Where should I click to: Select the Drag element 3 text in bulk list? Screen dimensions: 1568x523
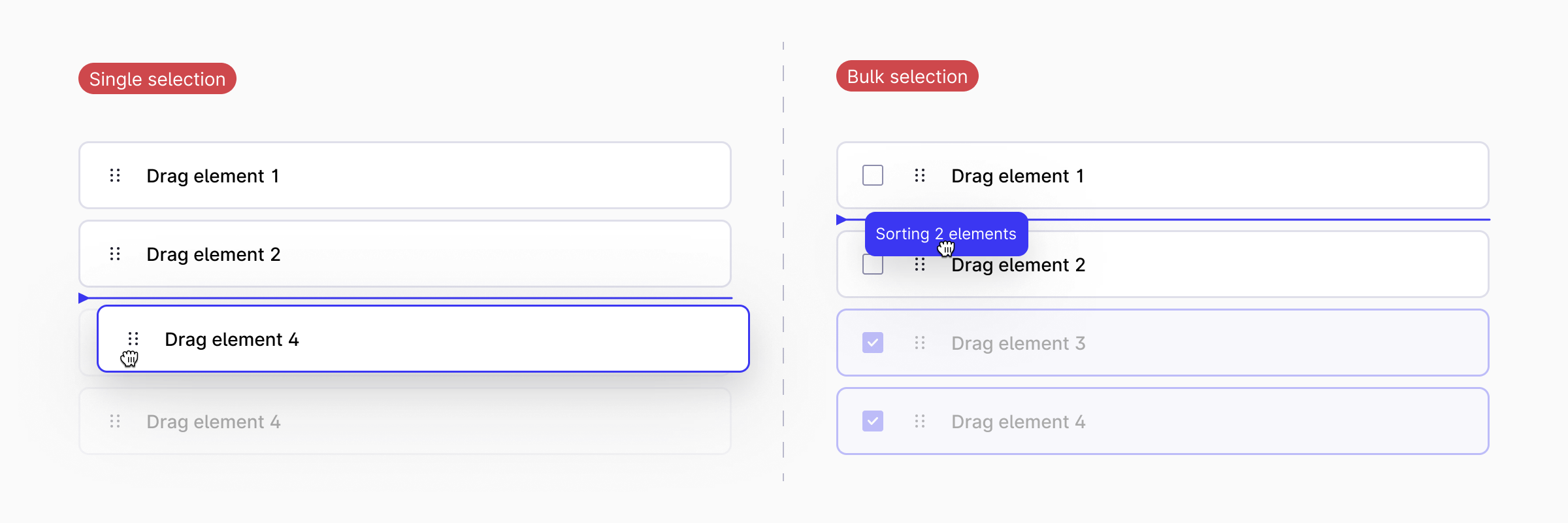coord(1018,343)
